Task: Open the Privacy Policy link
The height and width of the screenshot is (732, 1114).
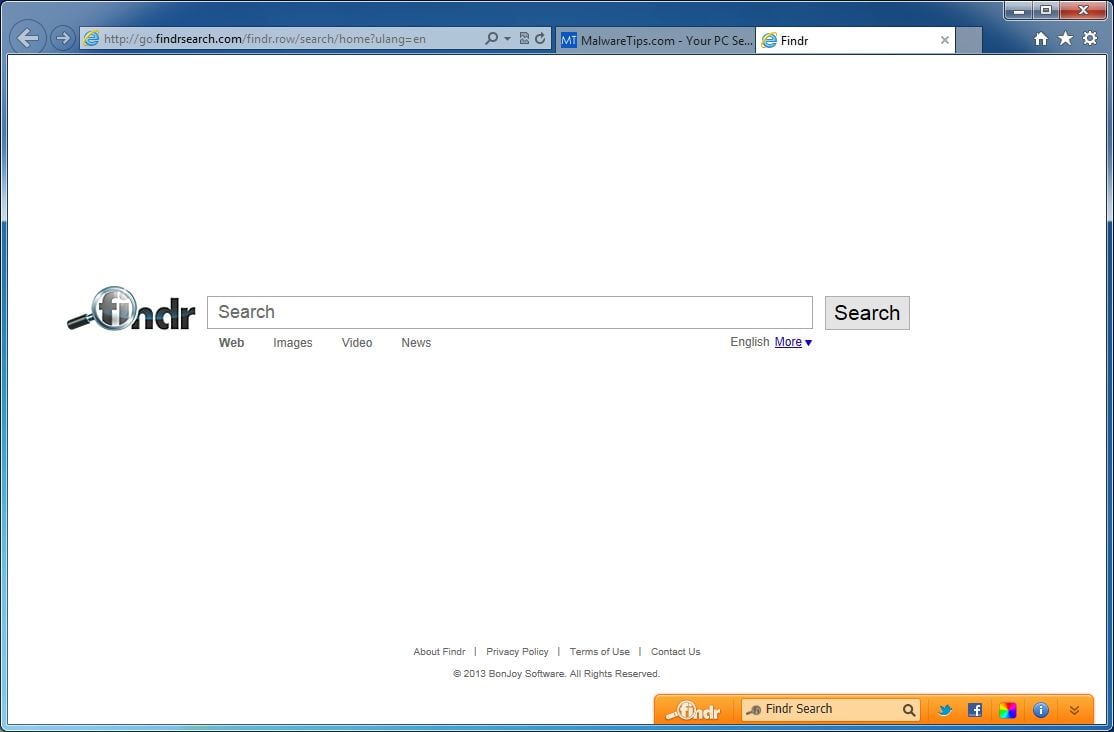Action: [x=517, y=652]
